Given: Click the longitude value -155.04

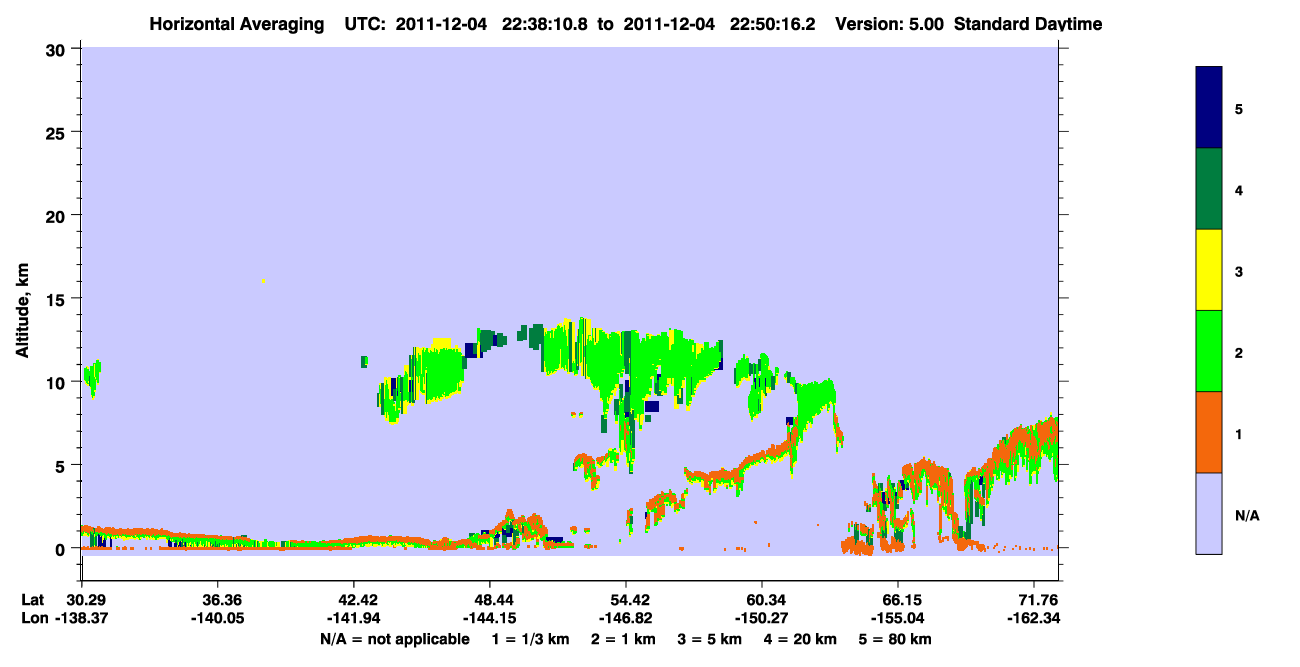Looking at the screenshot, I should (899, 619).
